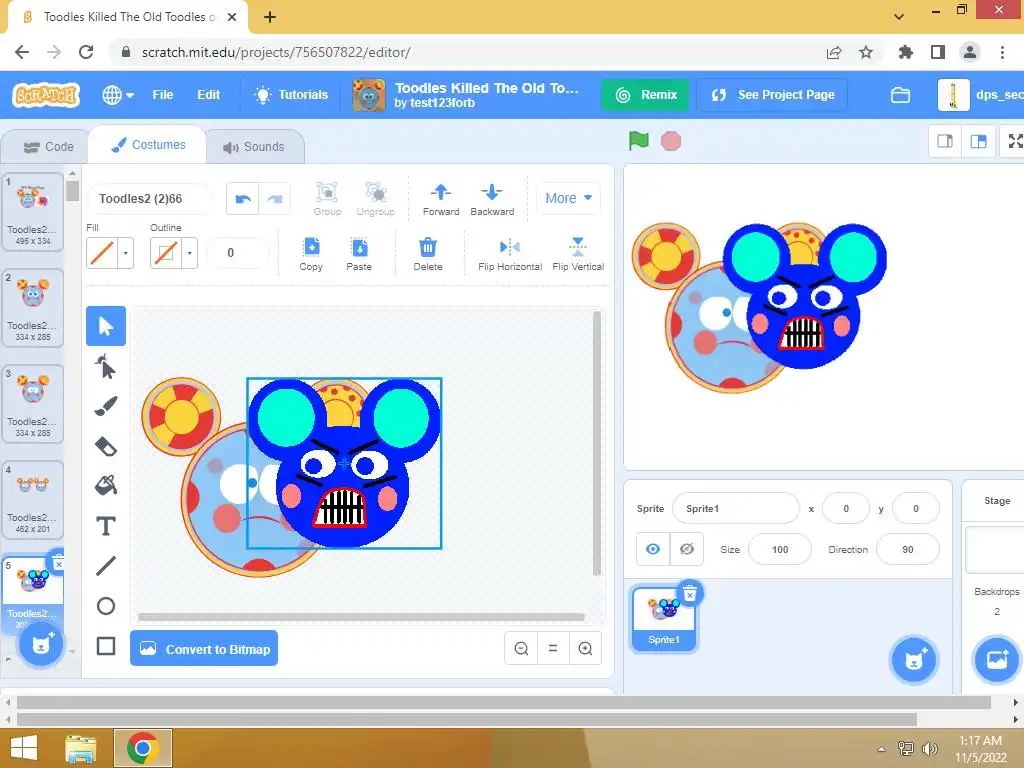Click the red stop button

click(x=671, y=140)
